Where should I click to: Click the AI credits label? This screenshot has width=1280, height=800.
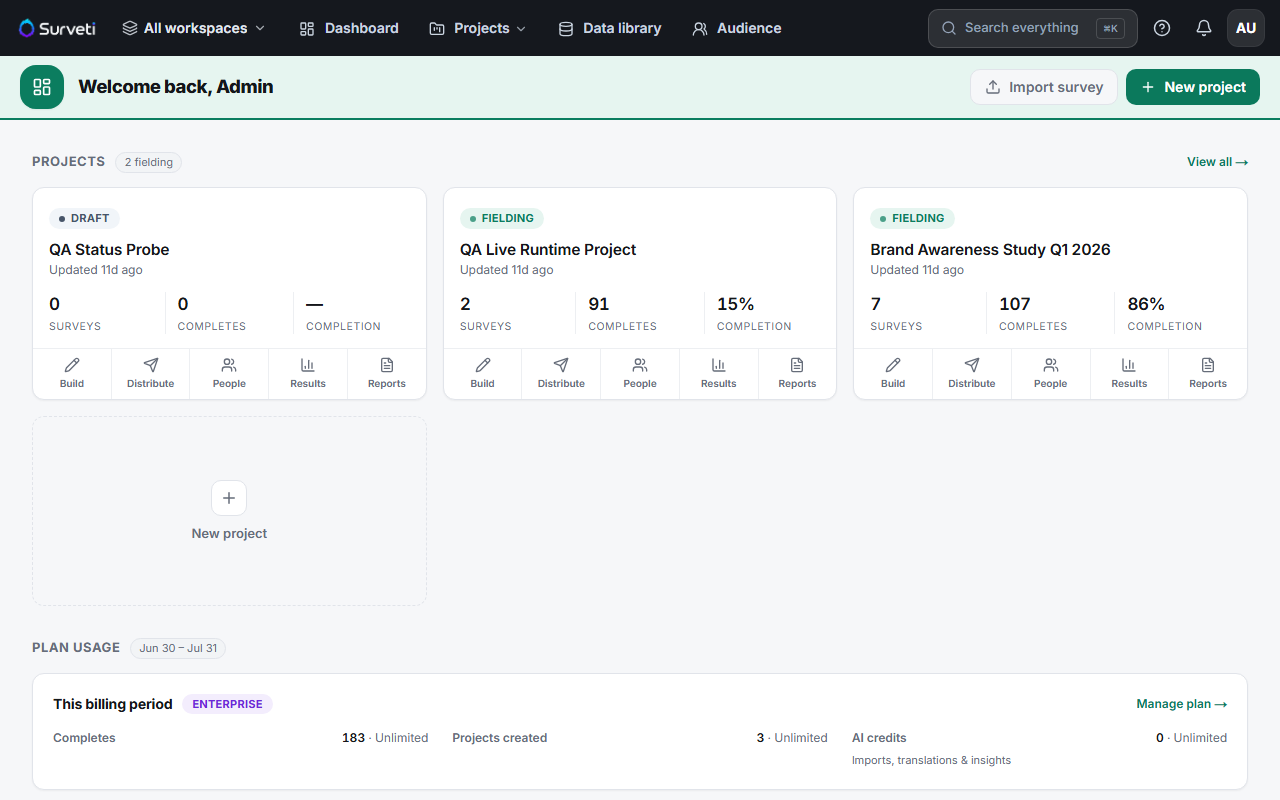879,738
